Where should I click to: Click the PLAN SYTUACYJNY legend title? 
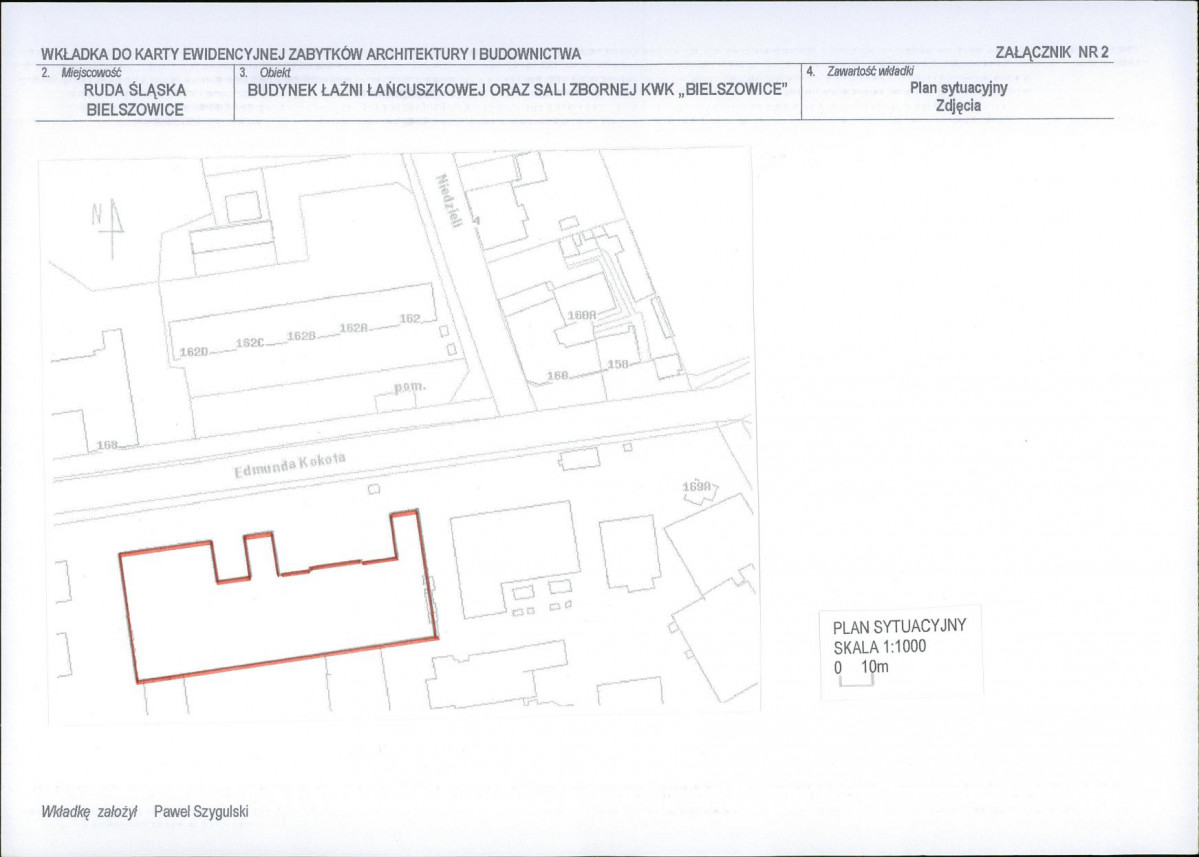(x=899, y=627)
